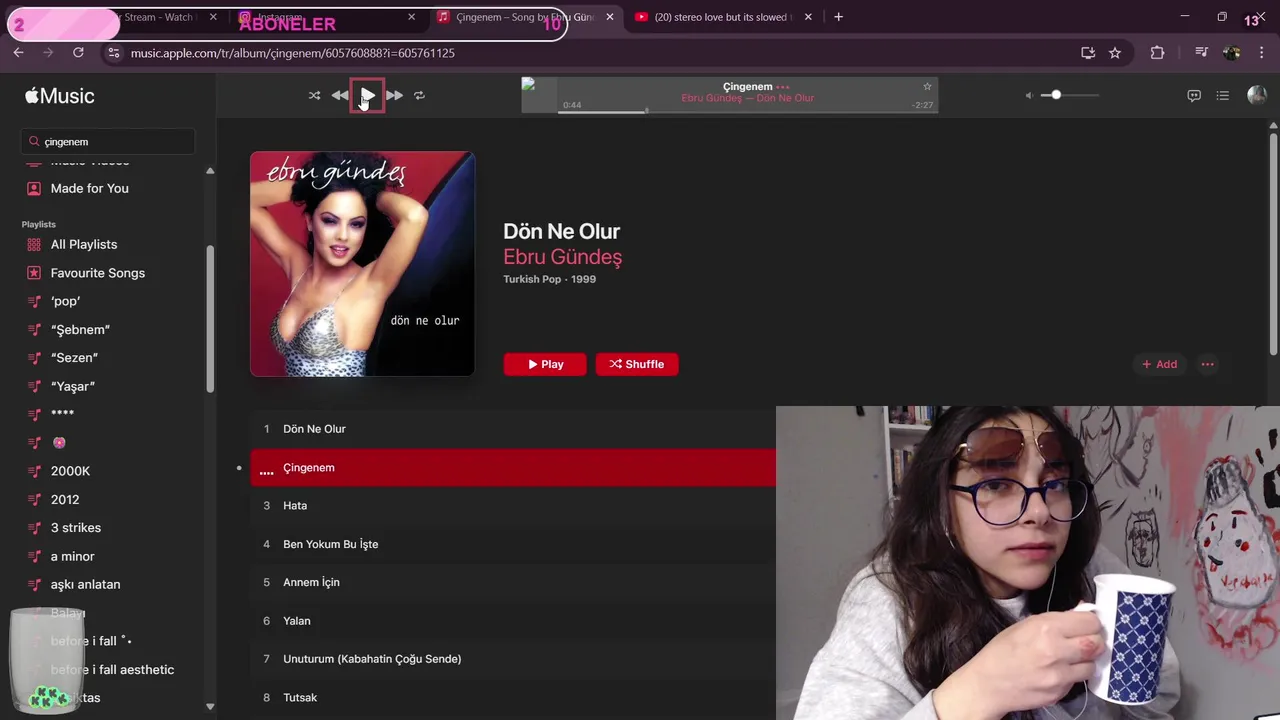The width and height of the screenshot is (1280, 720).
Task: Open the account profile avatar
Action: tap(1257, 96)
